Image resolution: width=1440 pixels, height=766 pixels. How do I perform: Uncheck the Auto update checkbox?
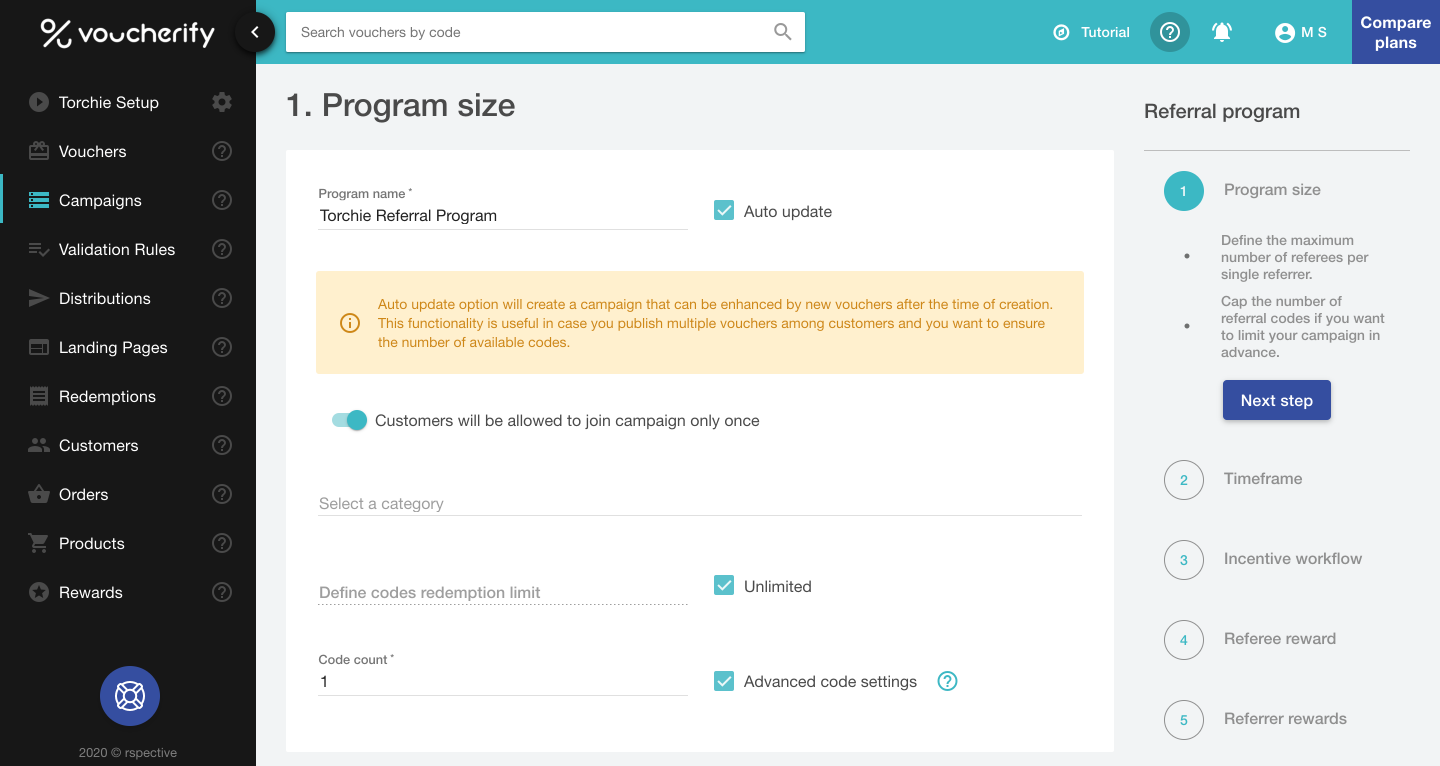724,211
